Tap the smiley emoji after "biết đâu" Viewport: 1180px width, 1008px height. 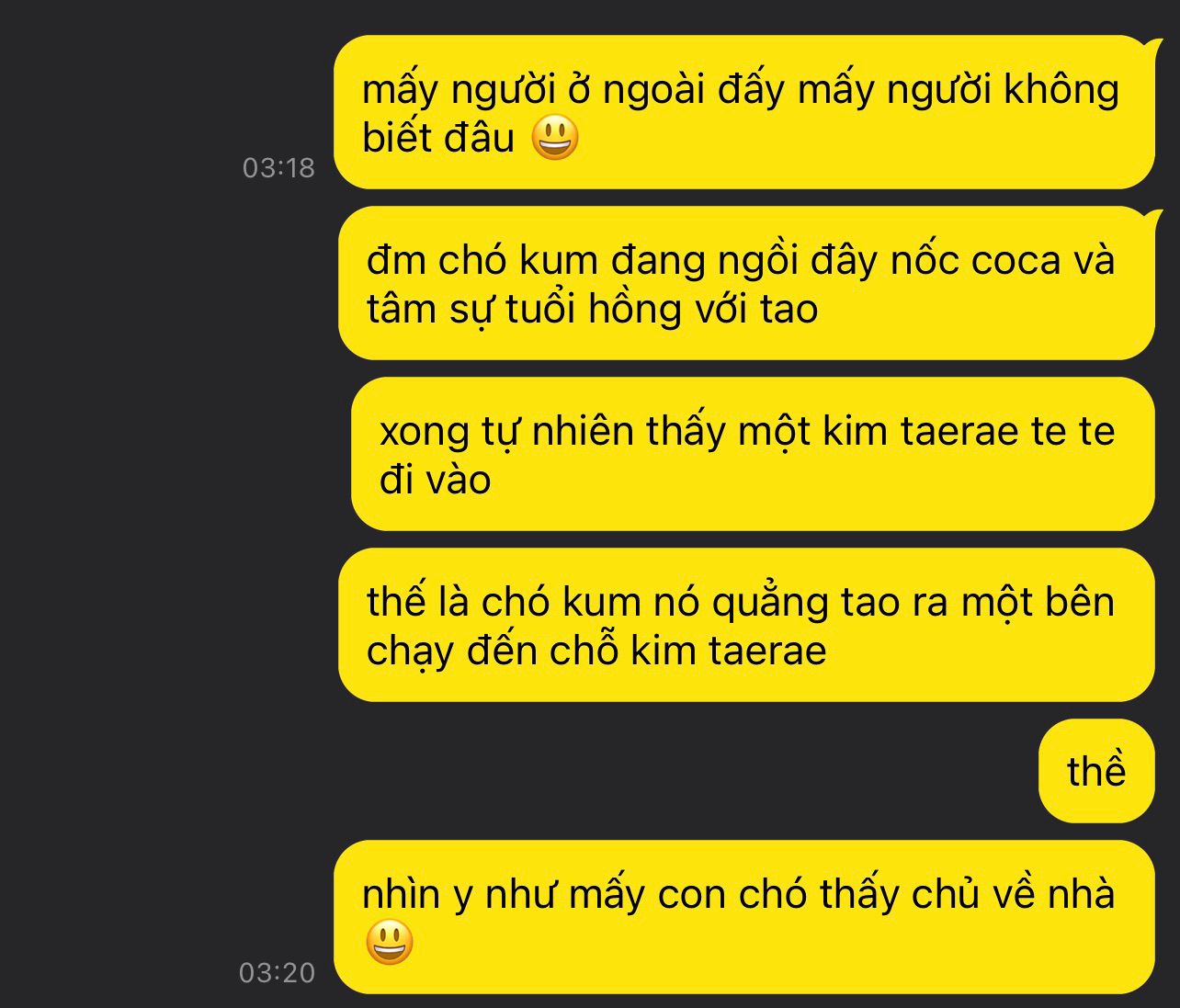coord(555,138)
